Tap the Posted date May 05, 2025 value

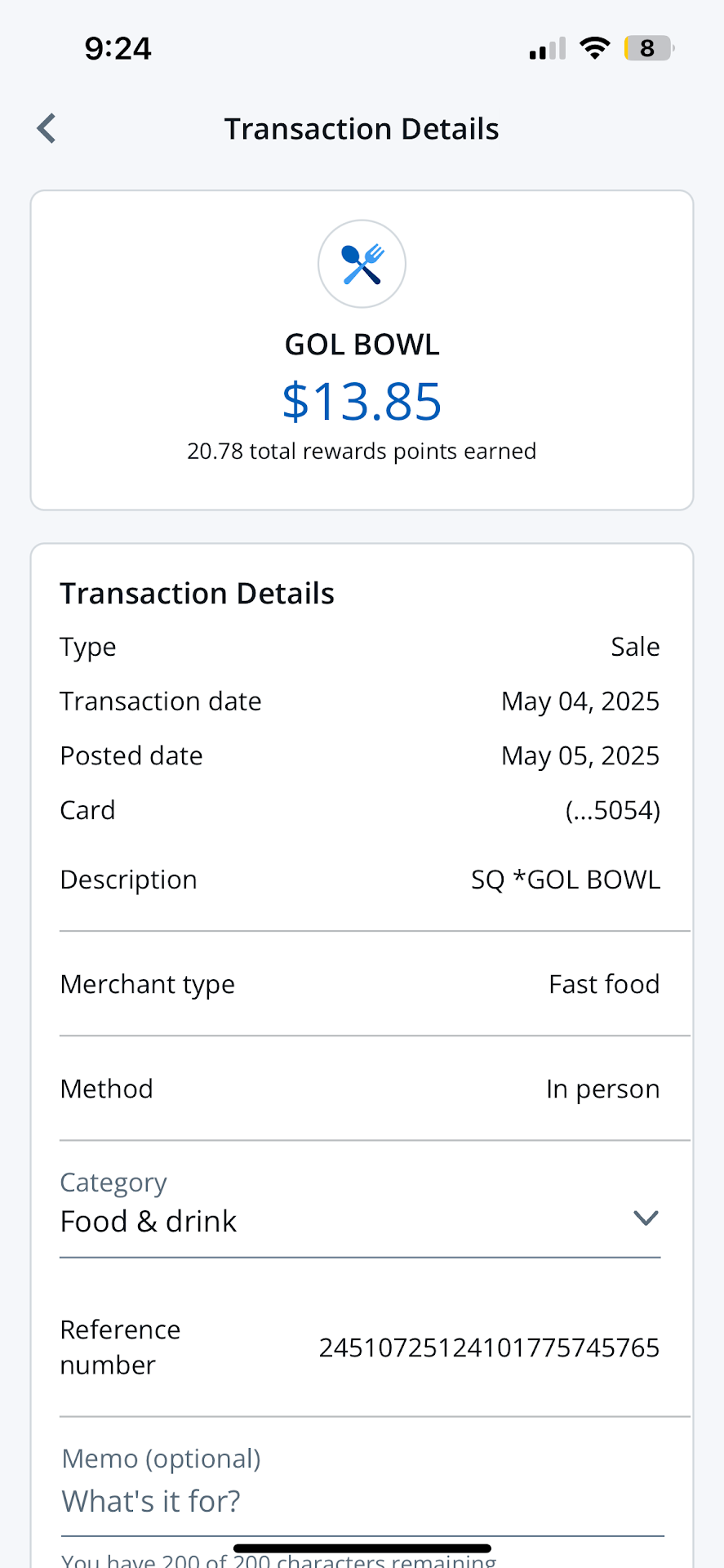click(580, 755)
